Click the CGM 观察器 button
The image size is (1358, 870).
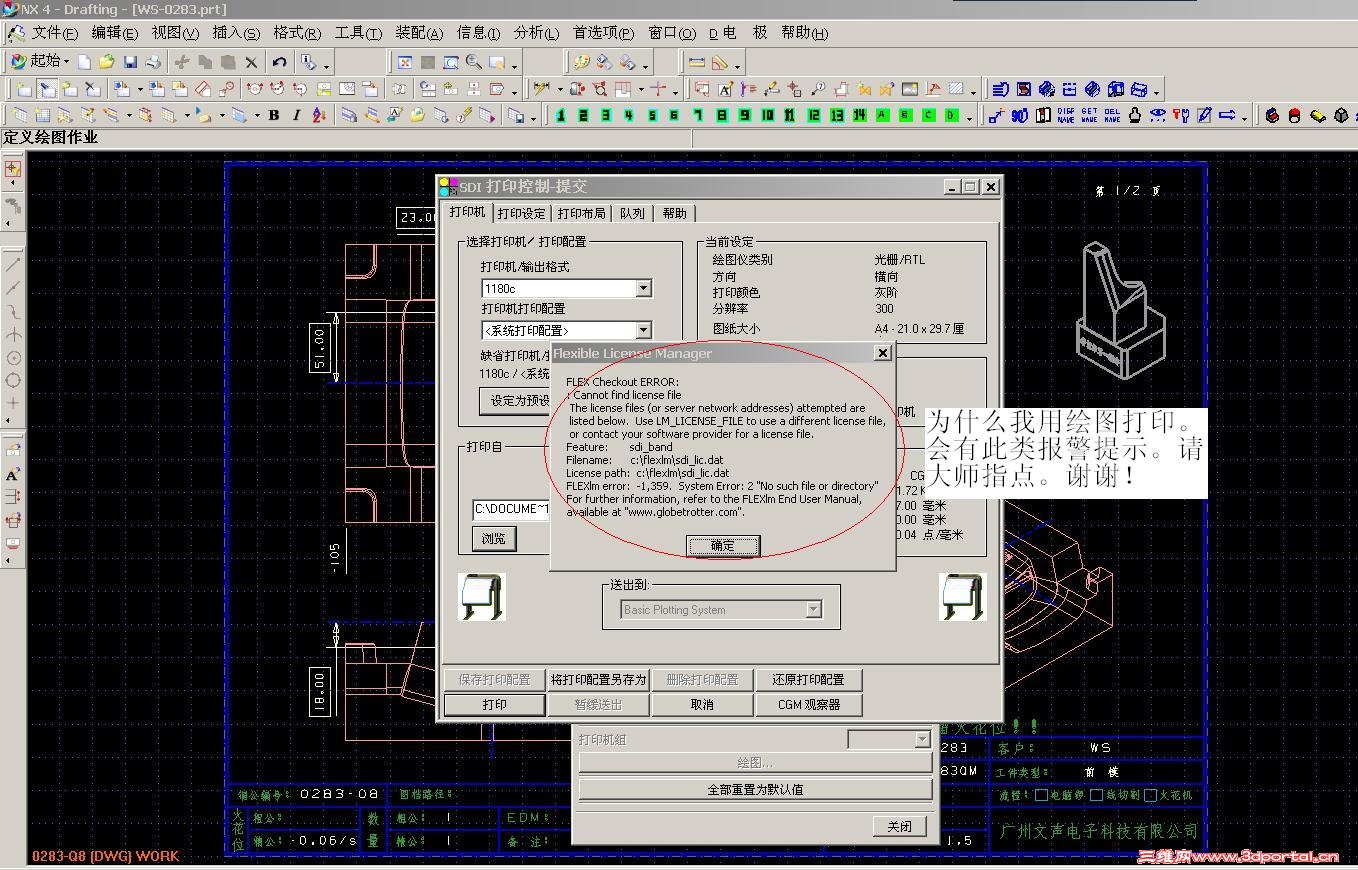(x=809, y=704)
